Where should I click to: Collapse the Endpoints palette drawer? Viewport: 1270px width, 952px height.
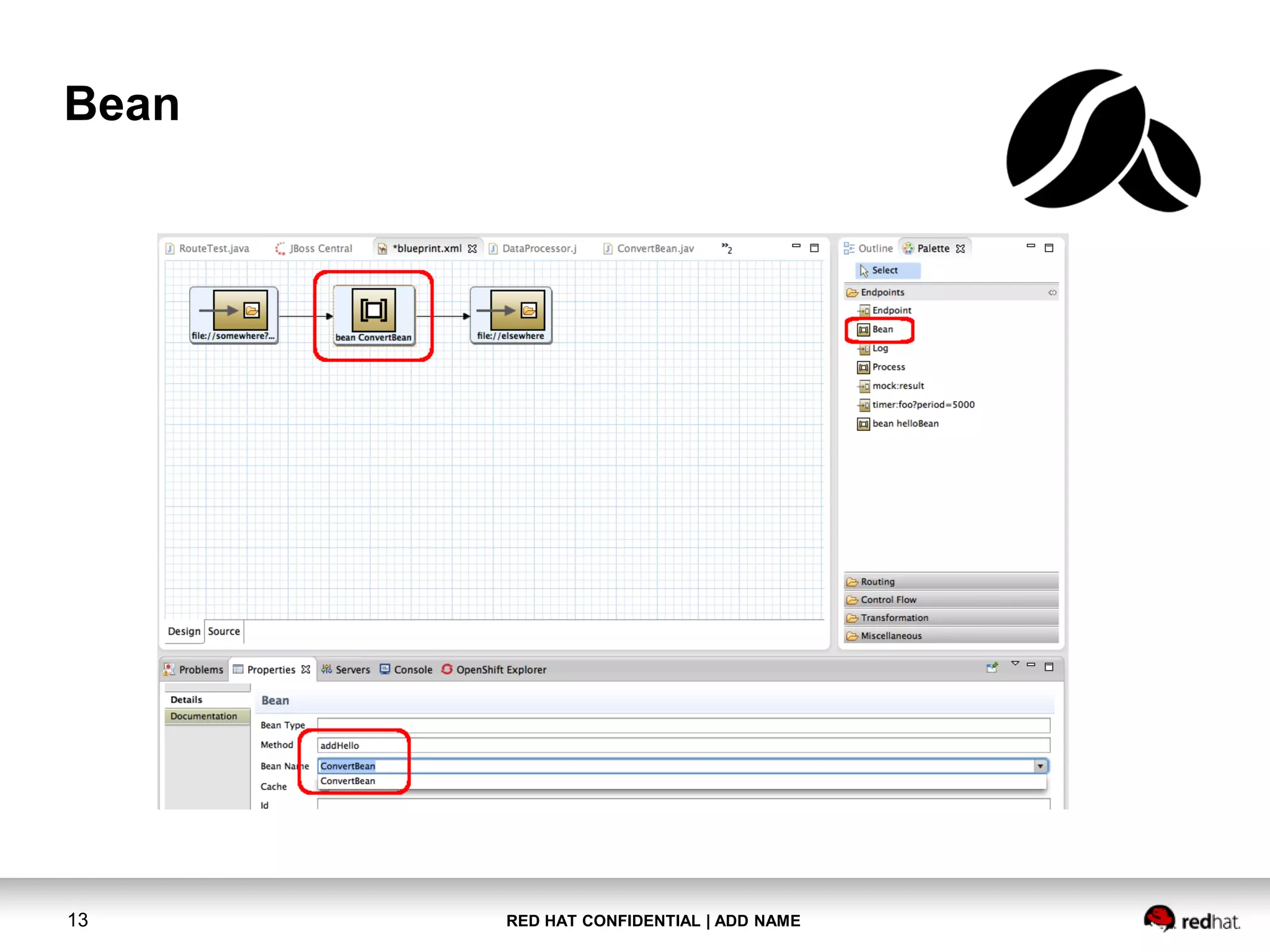coord(951,292)
